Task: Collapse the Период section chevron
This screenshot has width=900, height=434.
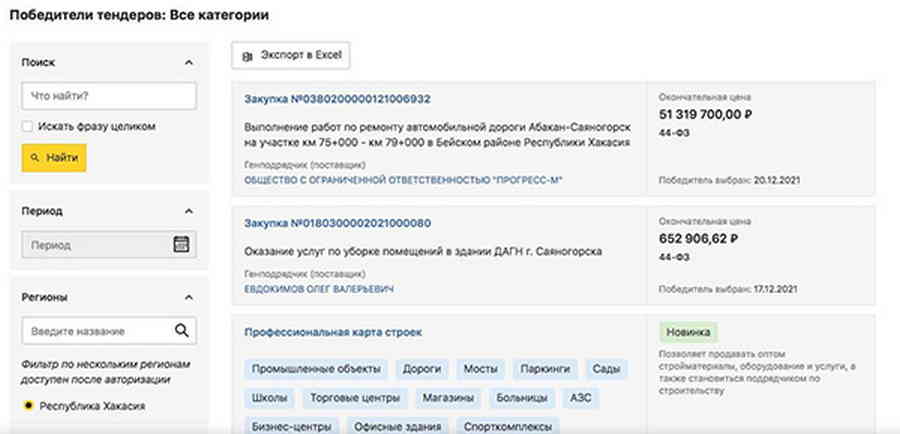Action: (189, 211)
